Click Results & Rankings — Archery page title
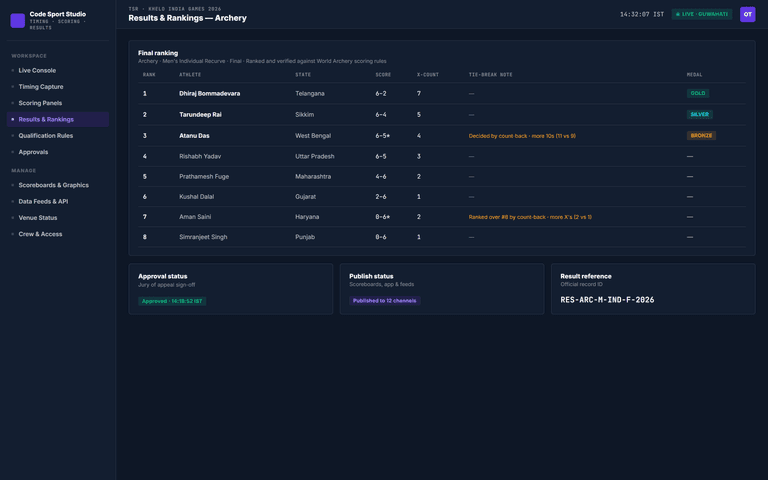 point(188,18)
